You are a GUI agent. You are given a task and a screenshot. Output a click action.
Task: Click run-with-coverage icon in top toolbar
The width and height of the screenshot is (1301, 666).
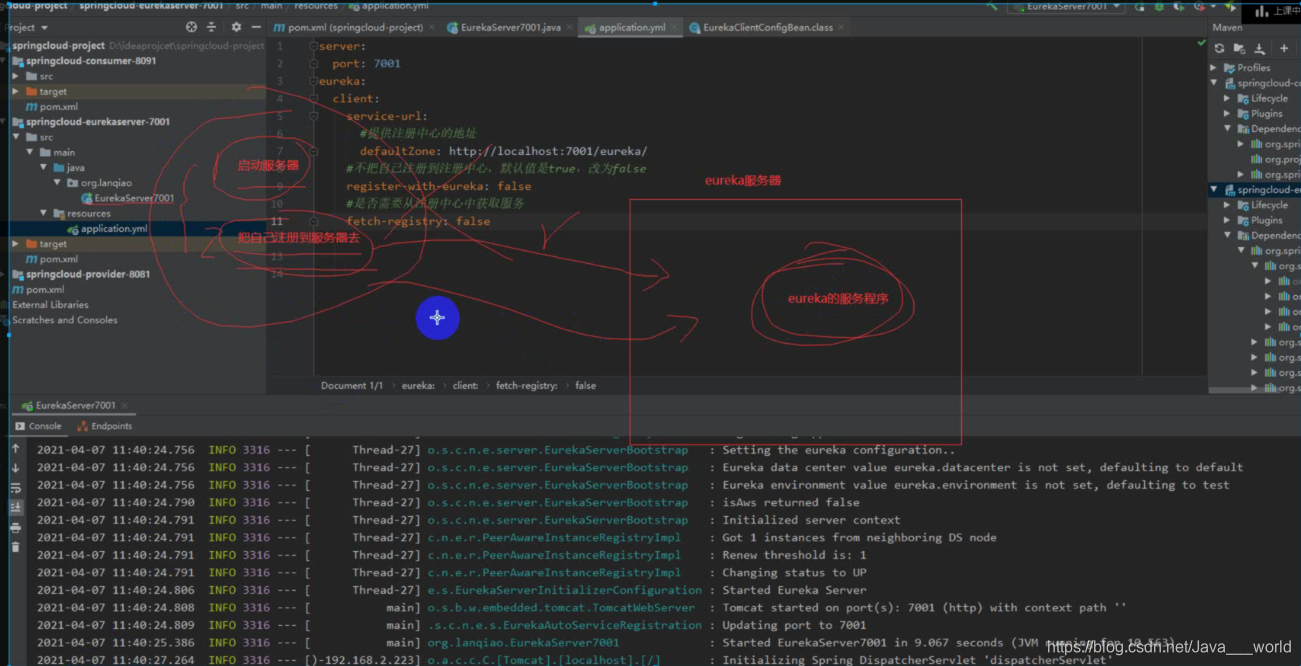pos(1178,6)
